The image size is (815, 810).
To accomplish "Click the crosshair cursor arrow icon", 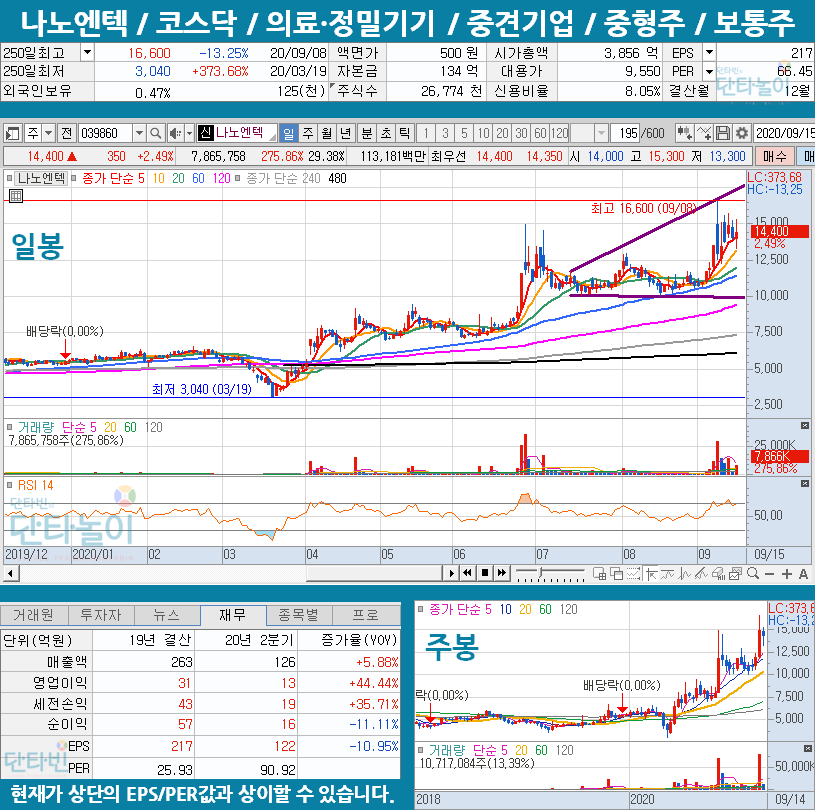I will [x=651, y=573].
